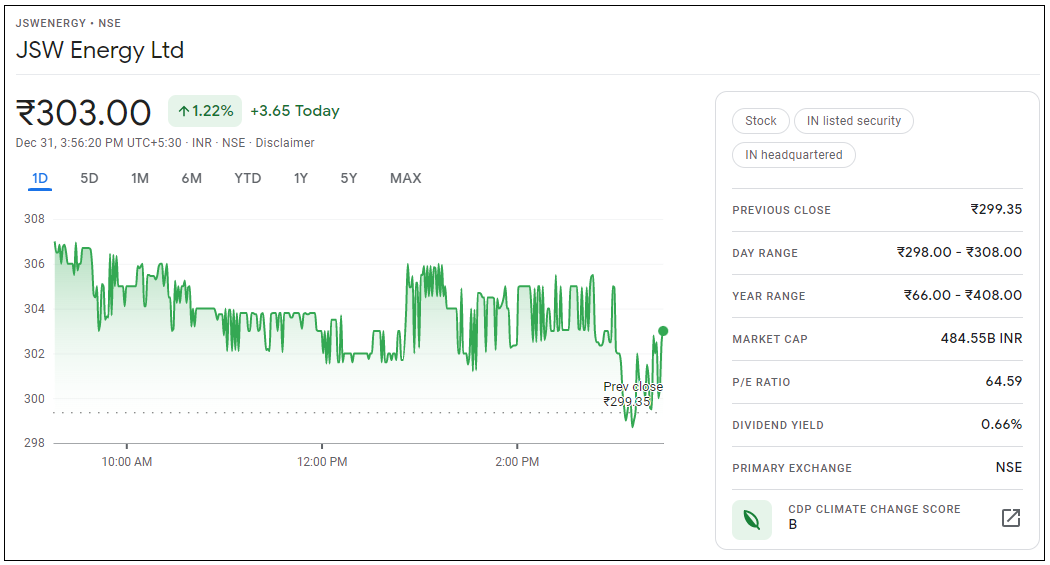The width and height of the screenshot is (1050, 565).
Task: Click the ₹303.00 current price
Action: [84, 112]
